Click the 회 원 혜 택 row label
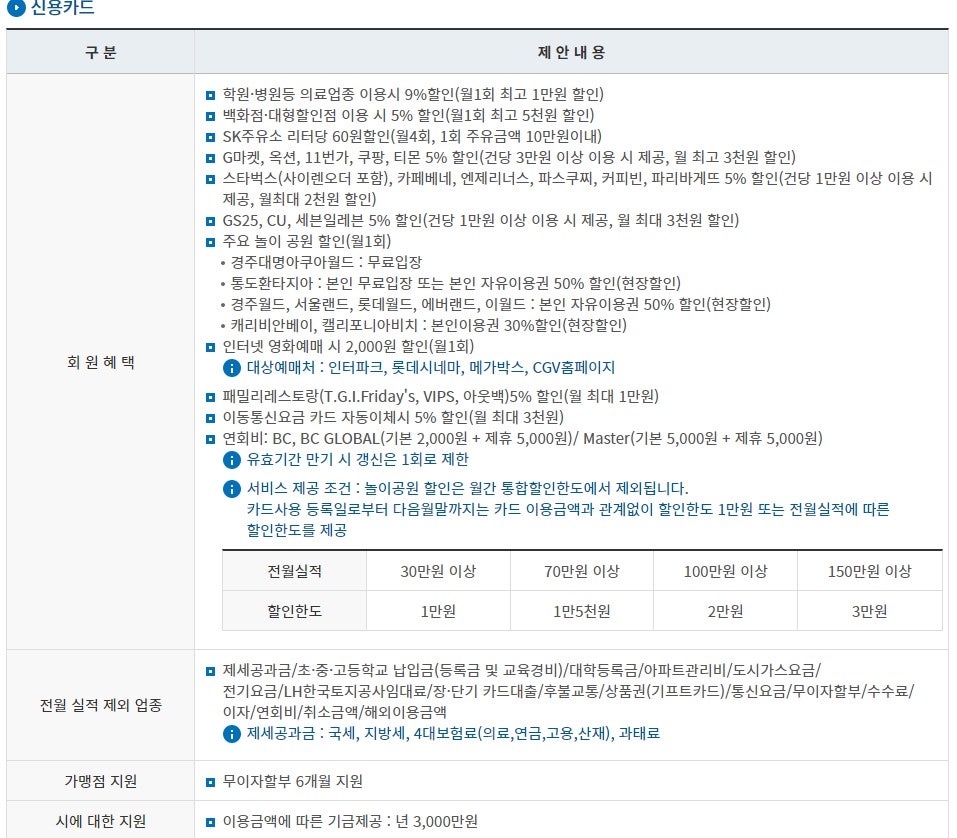 (101, 363)
